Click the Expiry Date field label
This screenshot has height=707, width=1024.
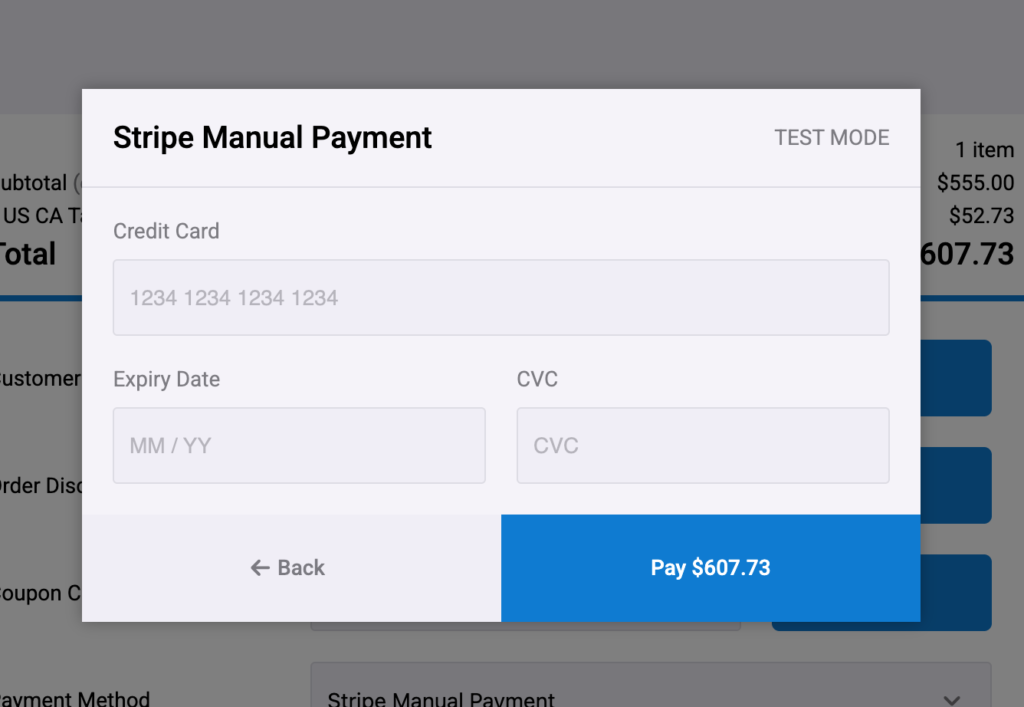pyautogui.click(x=167, y=379)
